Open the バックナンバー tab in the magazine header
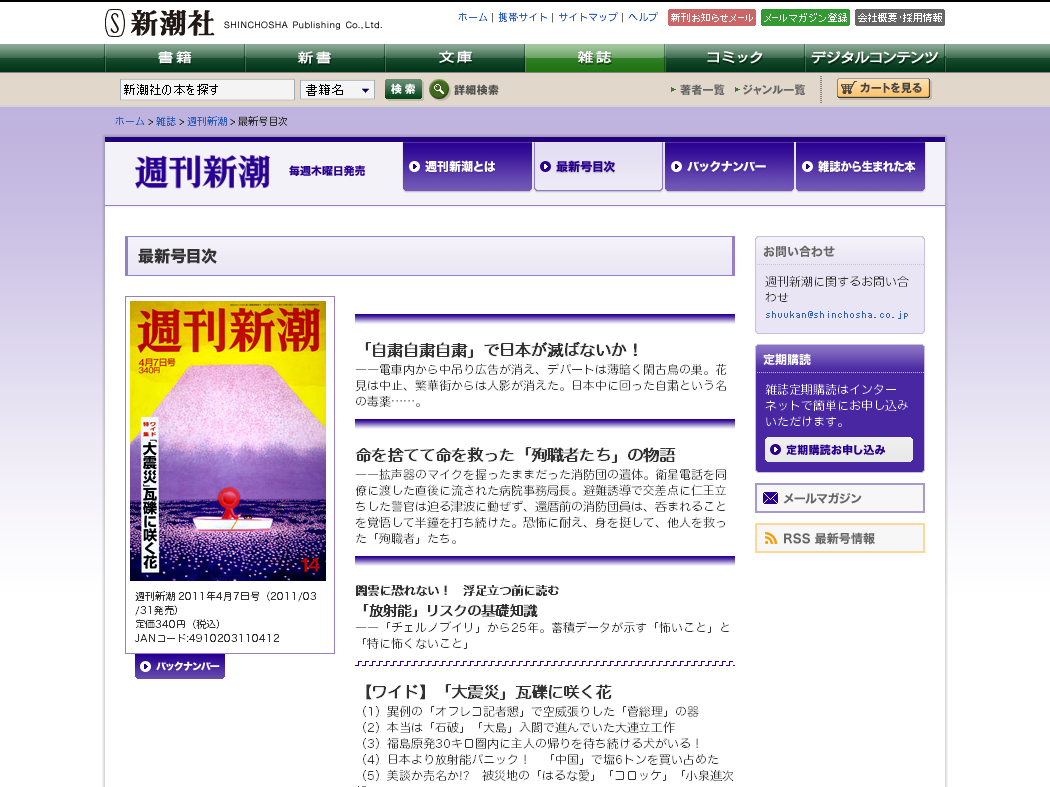1050x787 pixels. (729, 167)
